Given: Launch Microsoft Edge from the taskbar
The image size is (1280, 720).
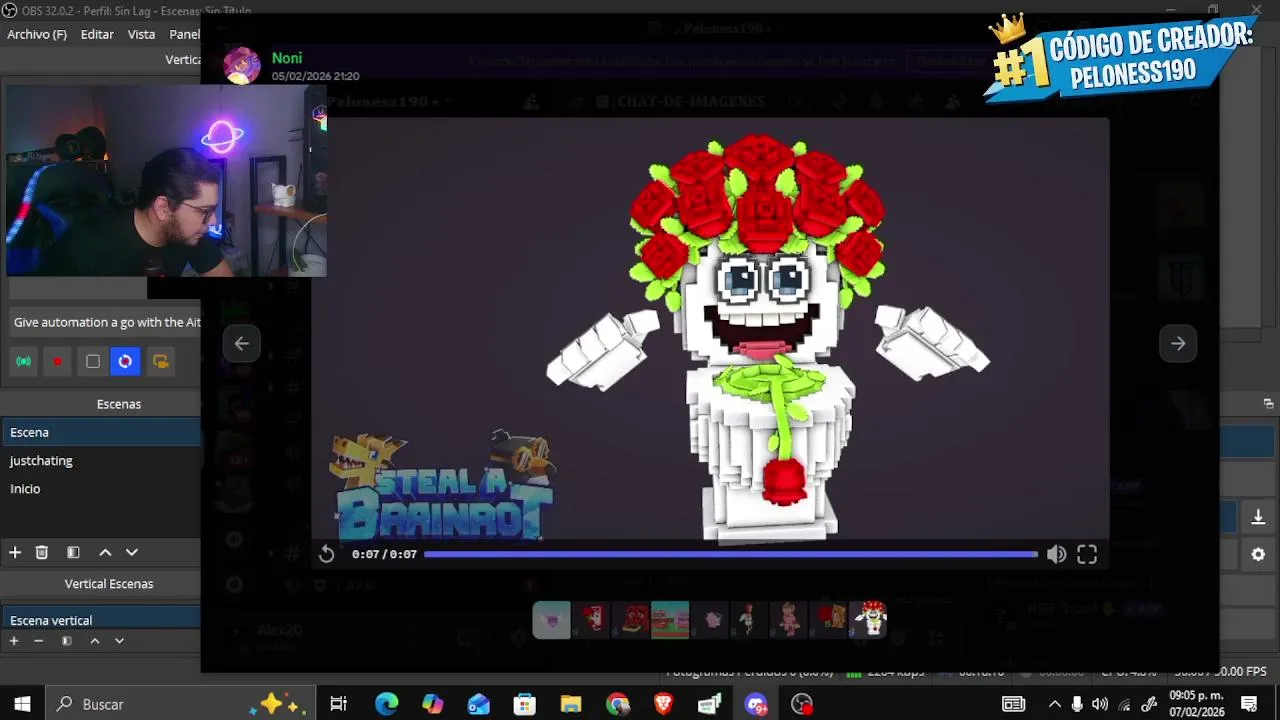Looking at the screenshot, I should point(386,704).
